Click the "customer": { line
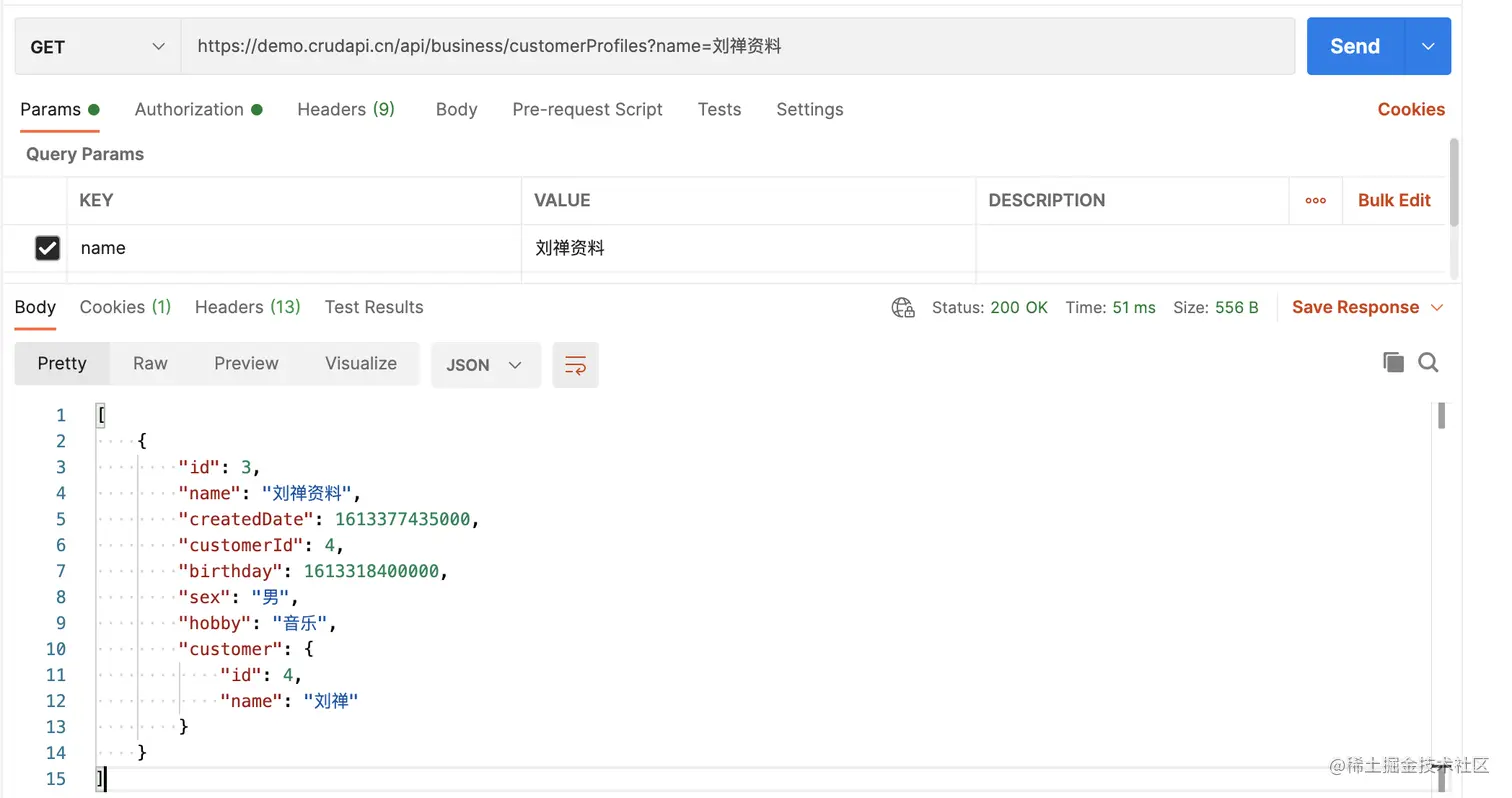The width and height of the screenshot is (1512, 798). coord(245,649)
